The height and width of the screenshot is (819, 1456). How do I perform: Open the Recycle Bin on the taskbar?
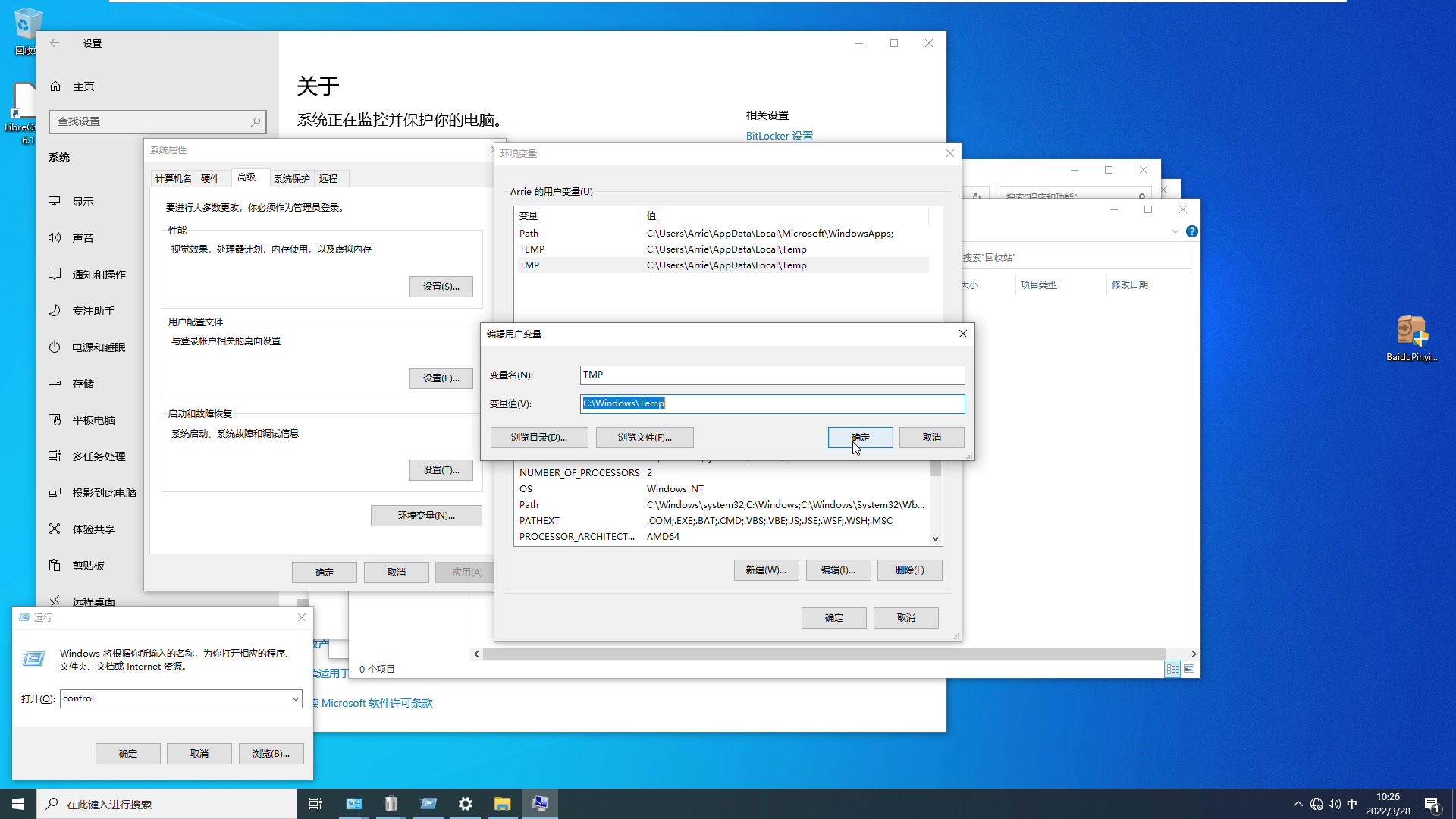(x=391, y=804)
